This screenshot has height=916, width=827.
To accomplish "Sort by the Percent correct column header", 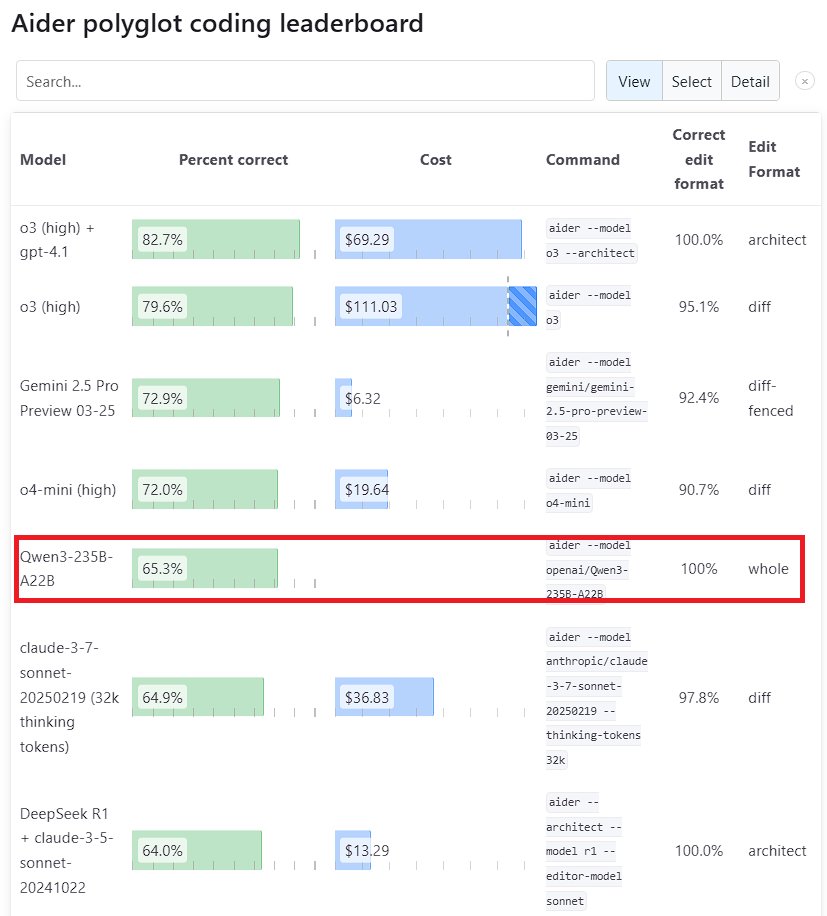I will [233, 159].
